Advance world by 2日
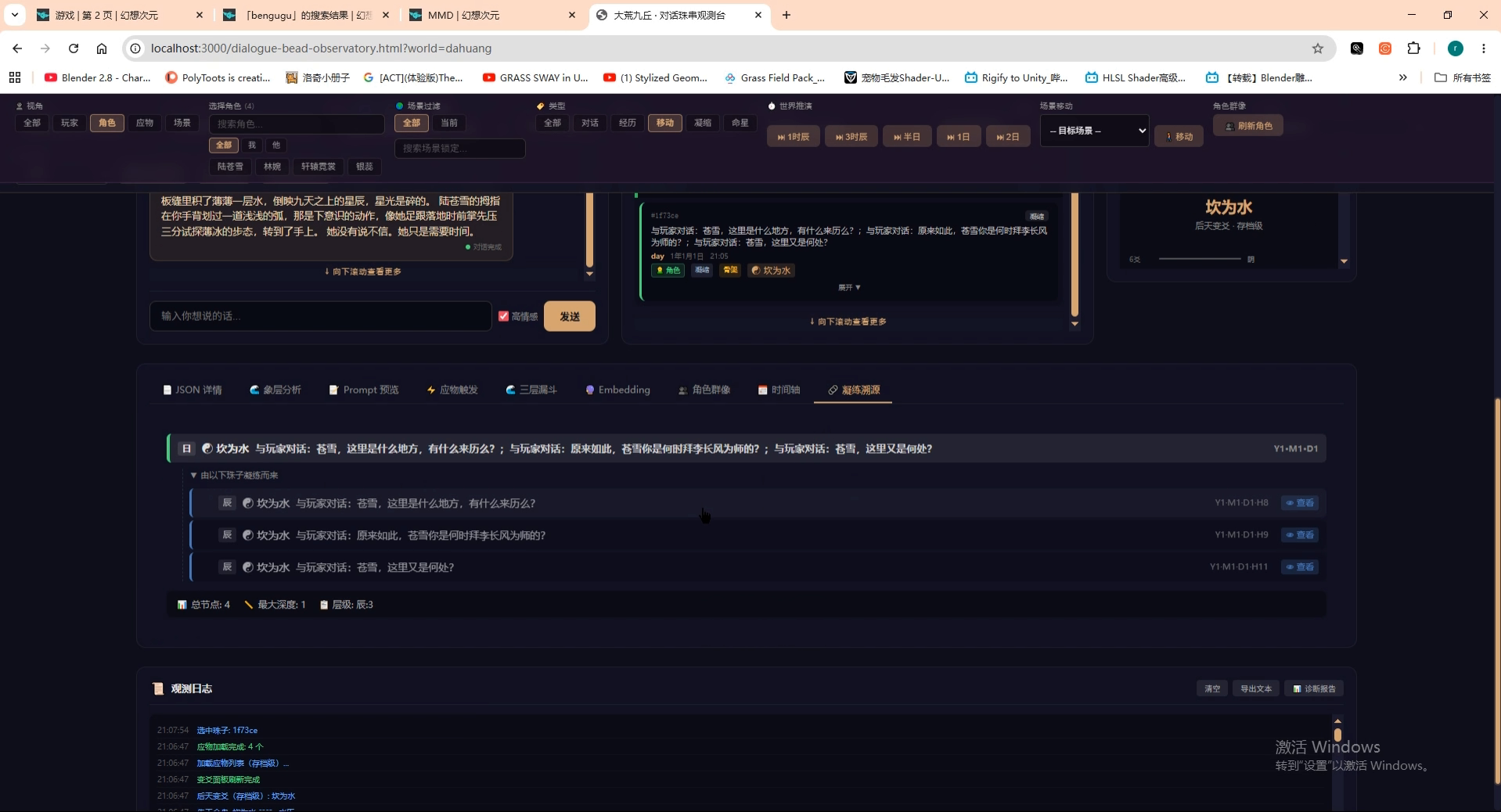 coord(1008,136)
